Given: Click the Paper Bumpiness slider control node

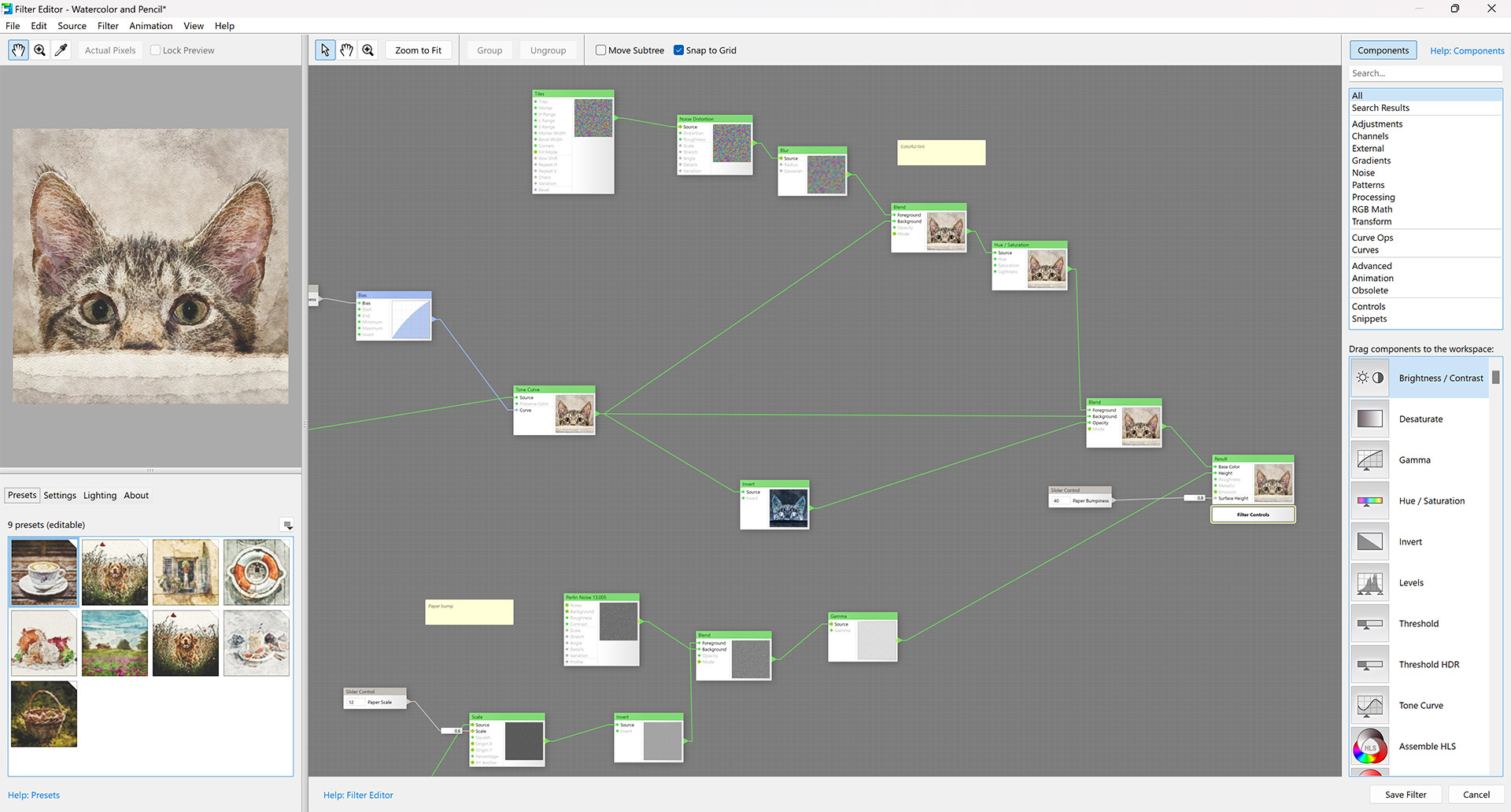Looking at the screenshot, I should tap(1080, 496).
